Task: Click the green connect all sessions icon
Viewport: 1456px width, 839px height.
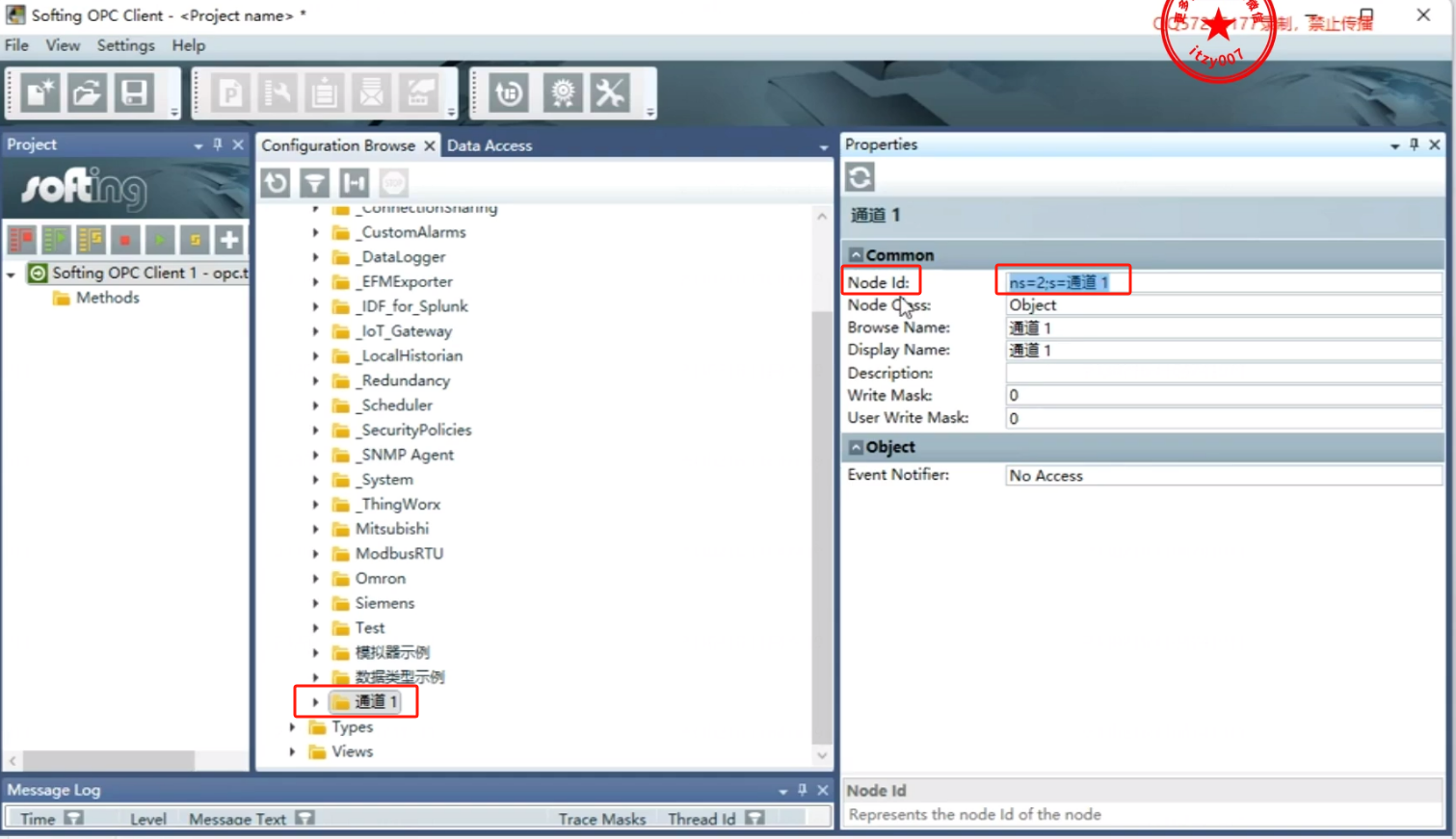Action: pos(56,239)
